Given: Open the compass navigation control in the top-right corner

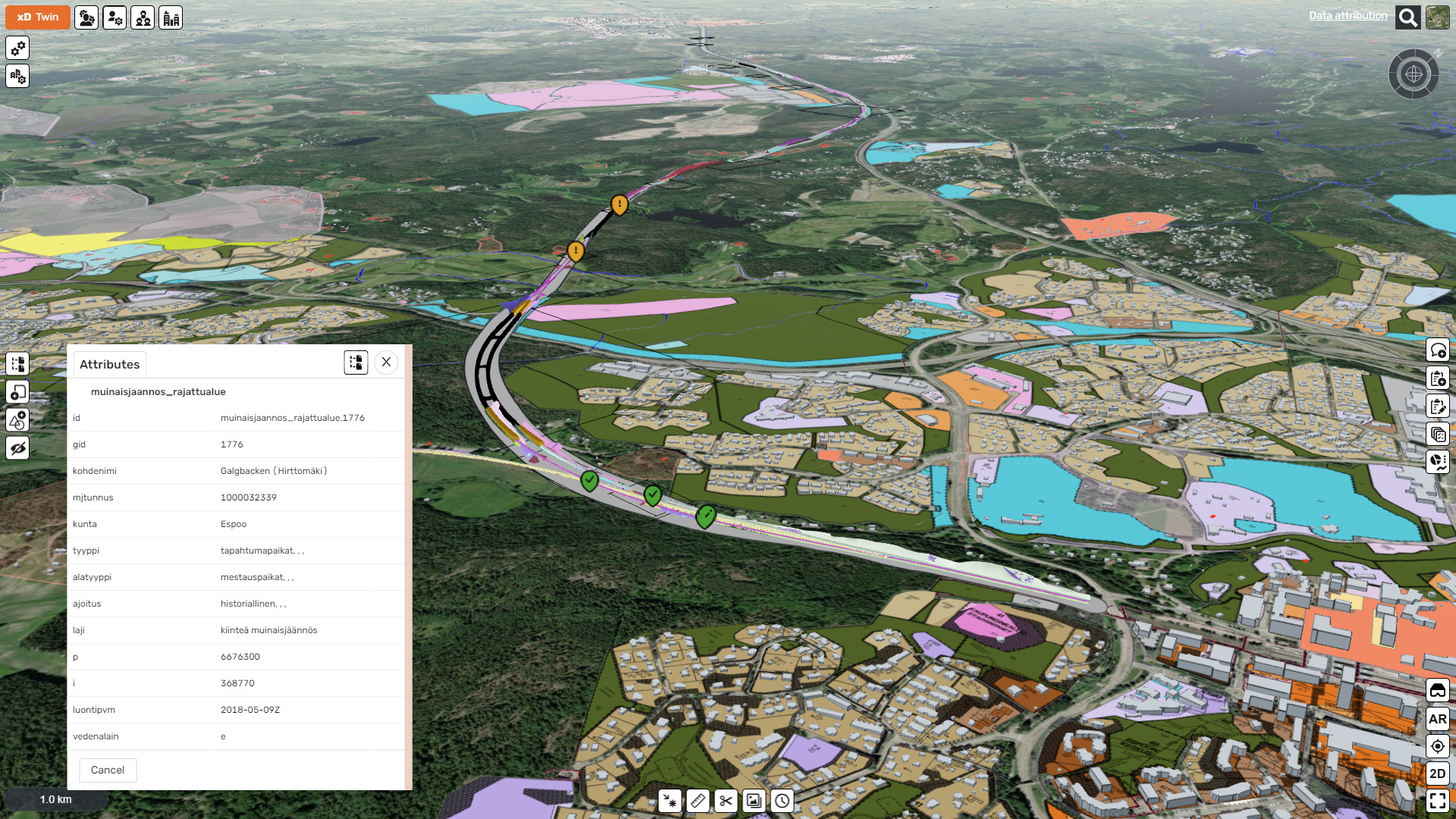Looking at the screenshot, I should tap(1412, 74).
